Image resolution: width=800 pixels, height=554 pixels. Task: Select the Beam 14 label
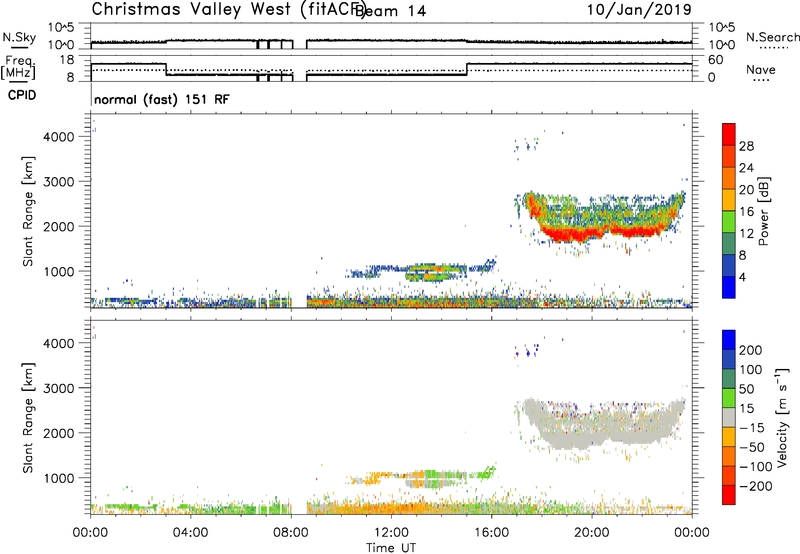click(392, 11)
